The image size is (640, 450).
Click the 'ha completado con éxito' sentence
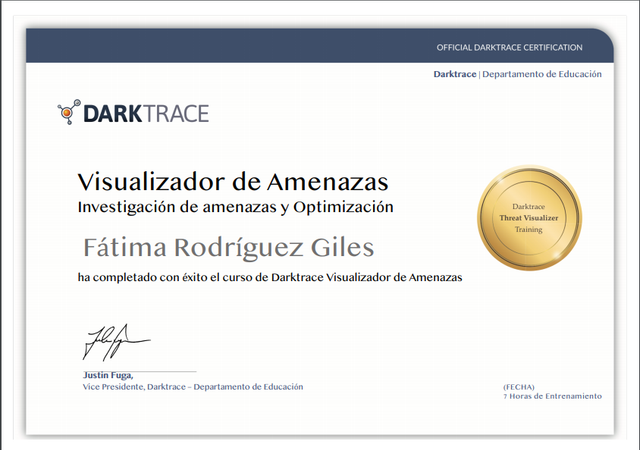270,277
